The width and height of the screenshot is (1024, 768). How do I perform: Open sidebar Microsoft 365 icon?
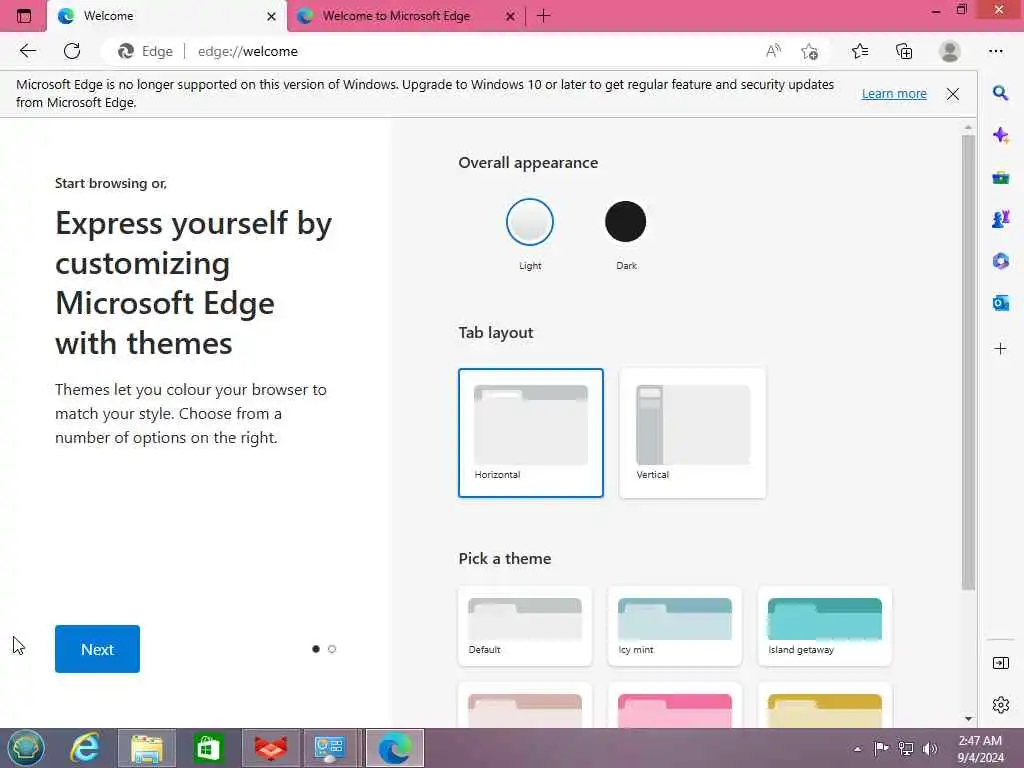point(1000,261)
